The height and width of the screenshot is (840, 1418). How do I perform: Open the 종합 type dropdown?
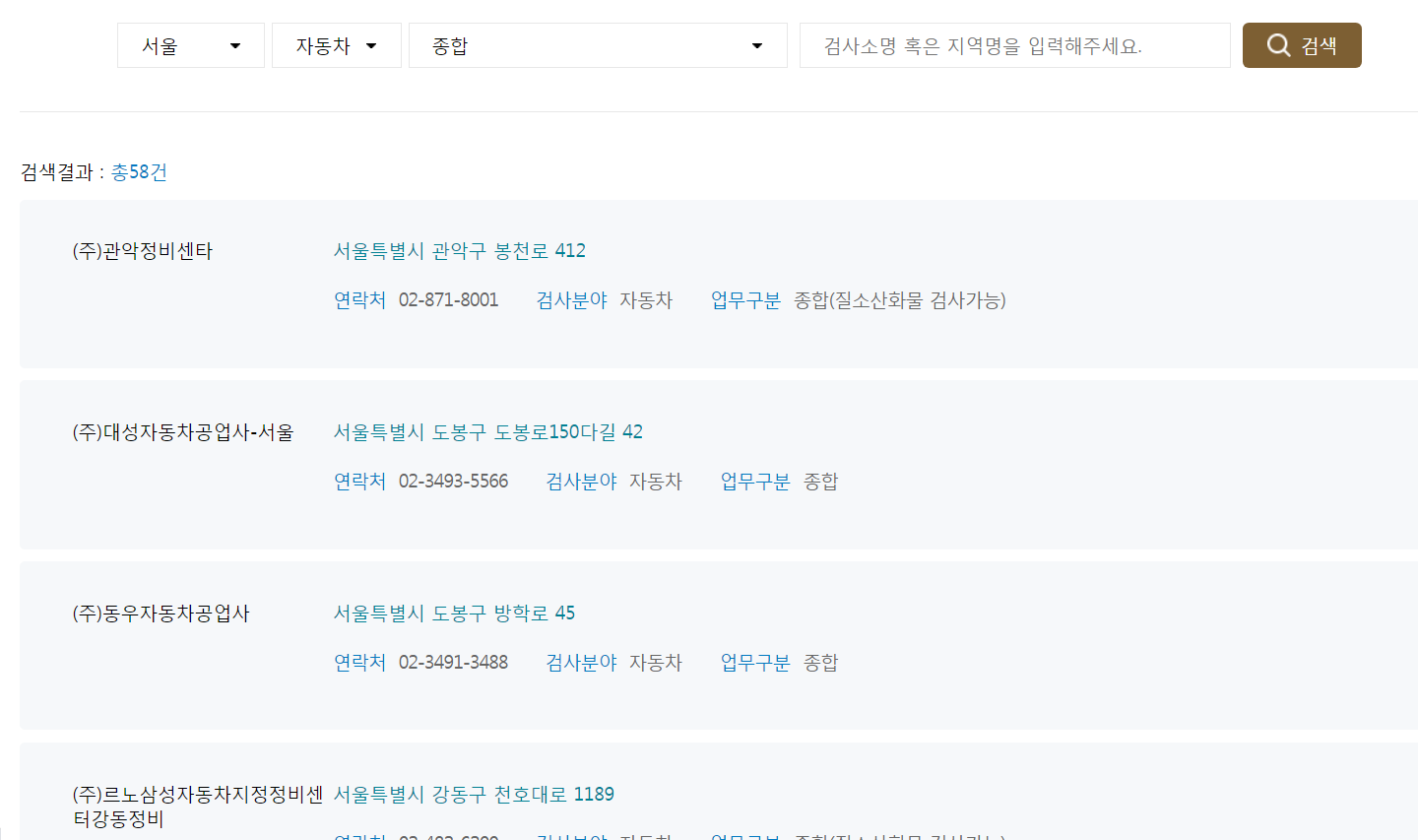pyautogui.click(x=598, y=45)
